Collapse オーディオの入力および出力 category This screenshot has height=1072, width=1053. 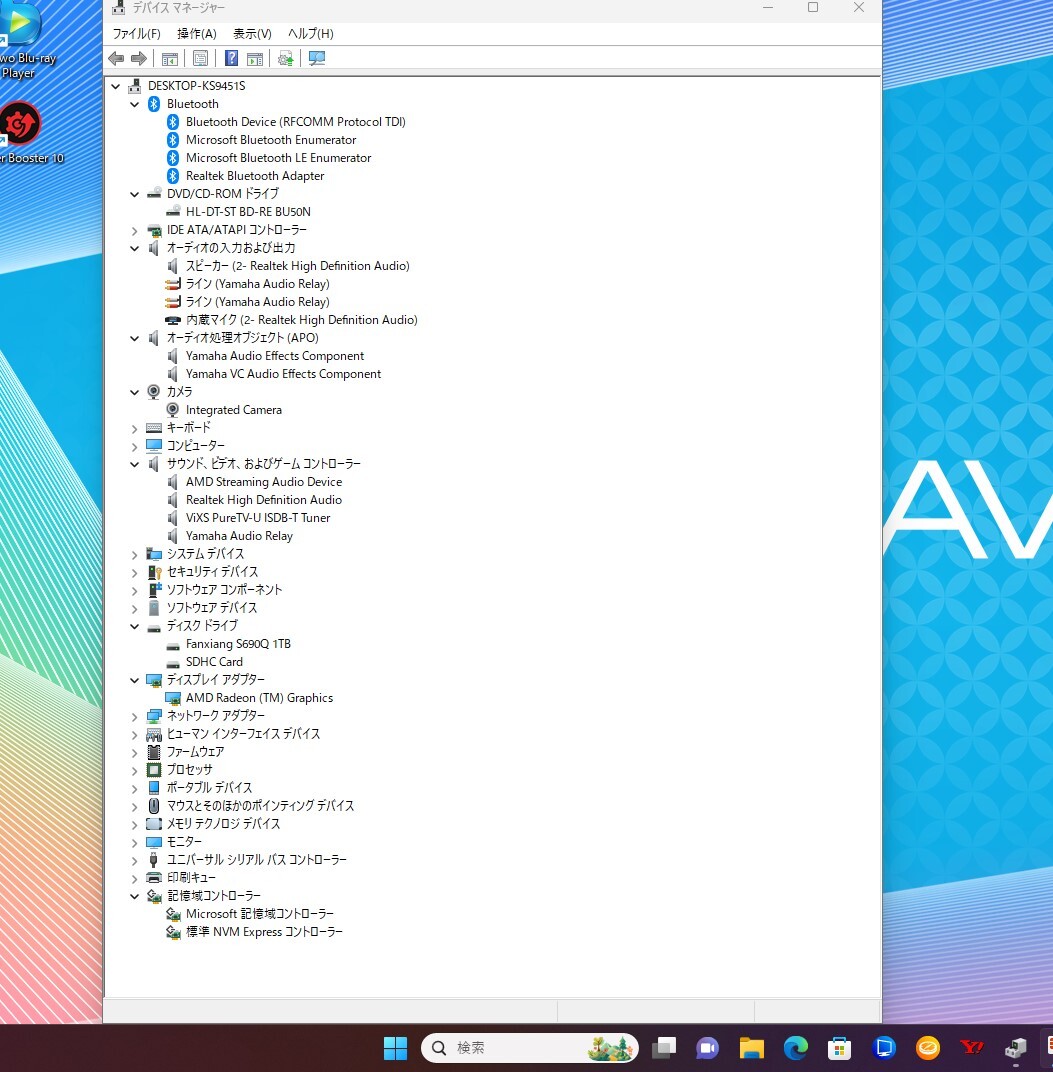135,248
